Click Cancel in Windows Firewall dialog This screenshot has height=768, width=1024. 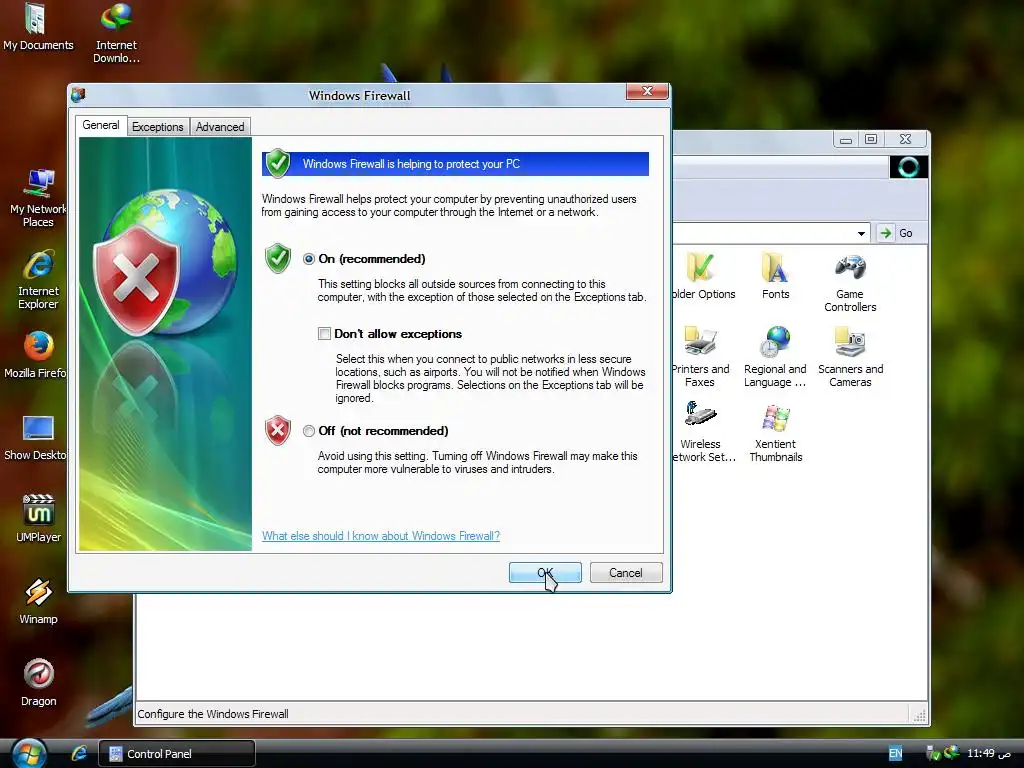(626, 573)
